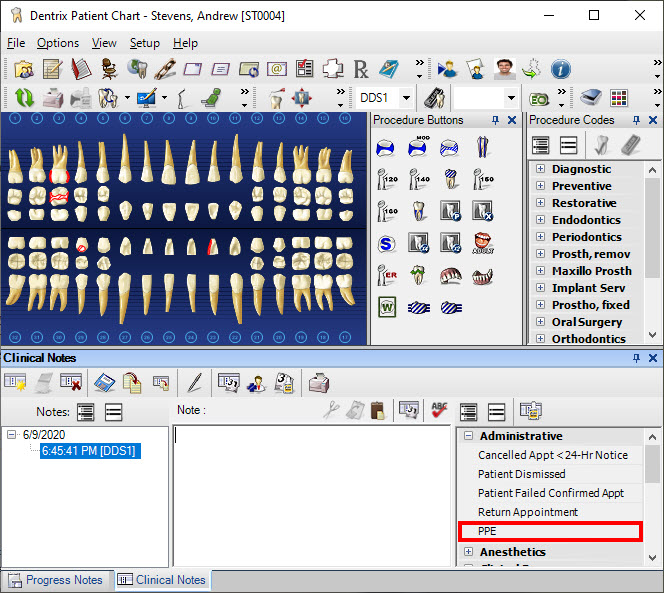This screenshot has width=664, height=593.
Task: Click the patient photo thumbnail in the toolbar
Action: [x=504, y=69]
